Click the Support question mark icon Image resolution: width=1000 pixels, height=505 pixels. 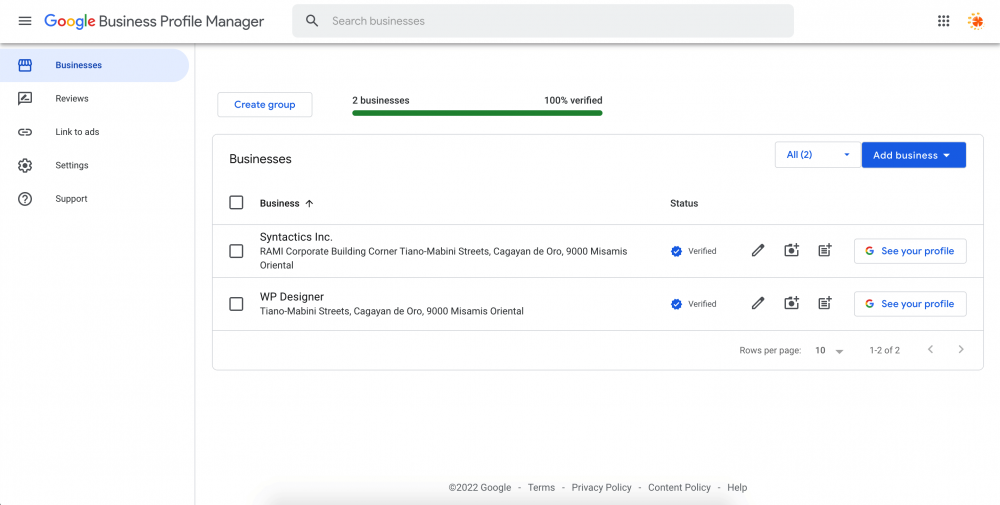25,199
